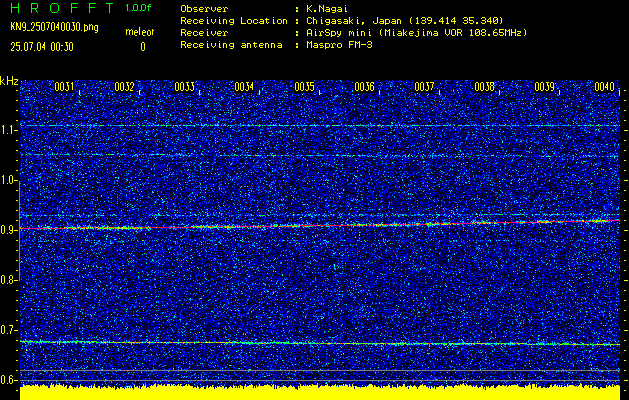This screenshot has width=629, height=400.
Task: Select the location Chigasaki, Japan coordinates
Action: click(405, 20)
